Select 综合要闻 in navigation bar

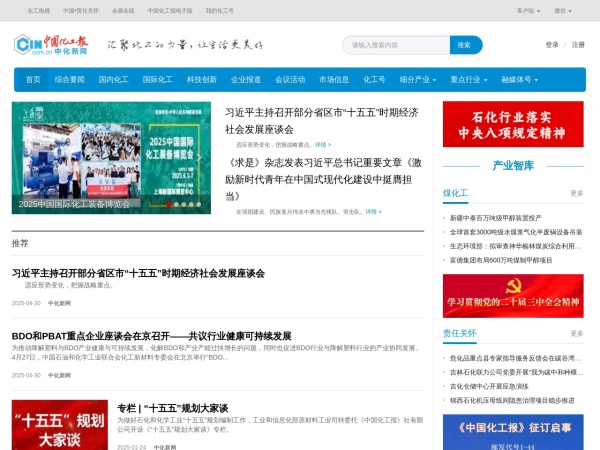tap(70, 80)
